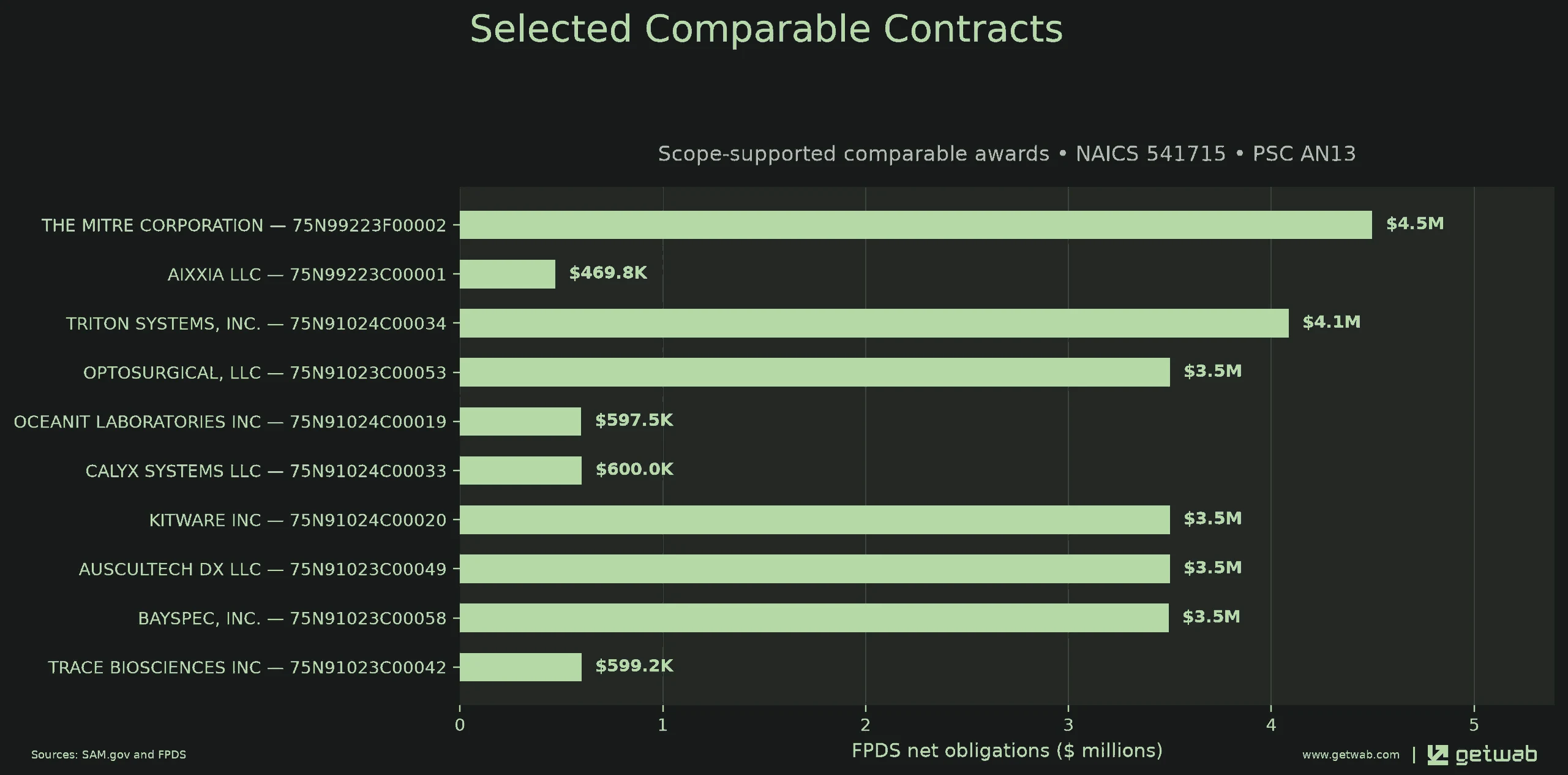Screen dimensions: 1568x775
Task: Click the BaySpec, Inc. $3.5M value label
Action: (x=1211, y=616)
